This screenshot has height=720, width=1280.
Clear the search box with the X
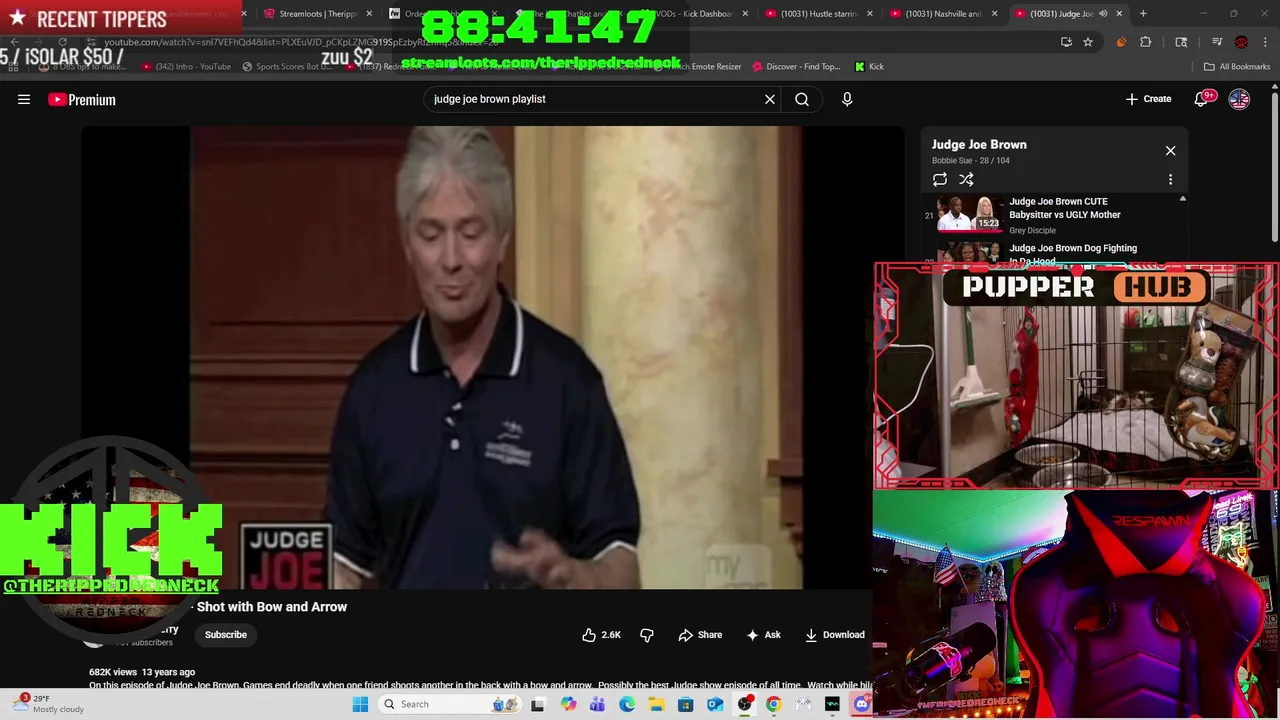770,99
